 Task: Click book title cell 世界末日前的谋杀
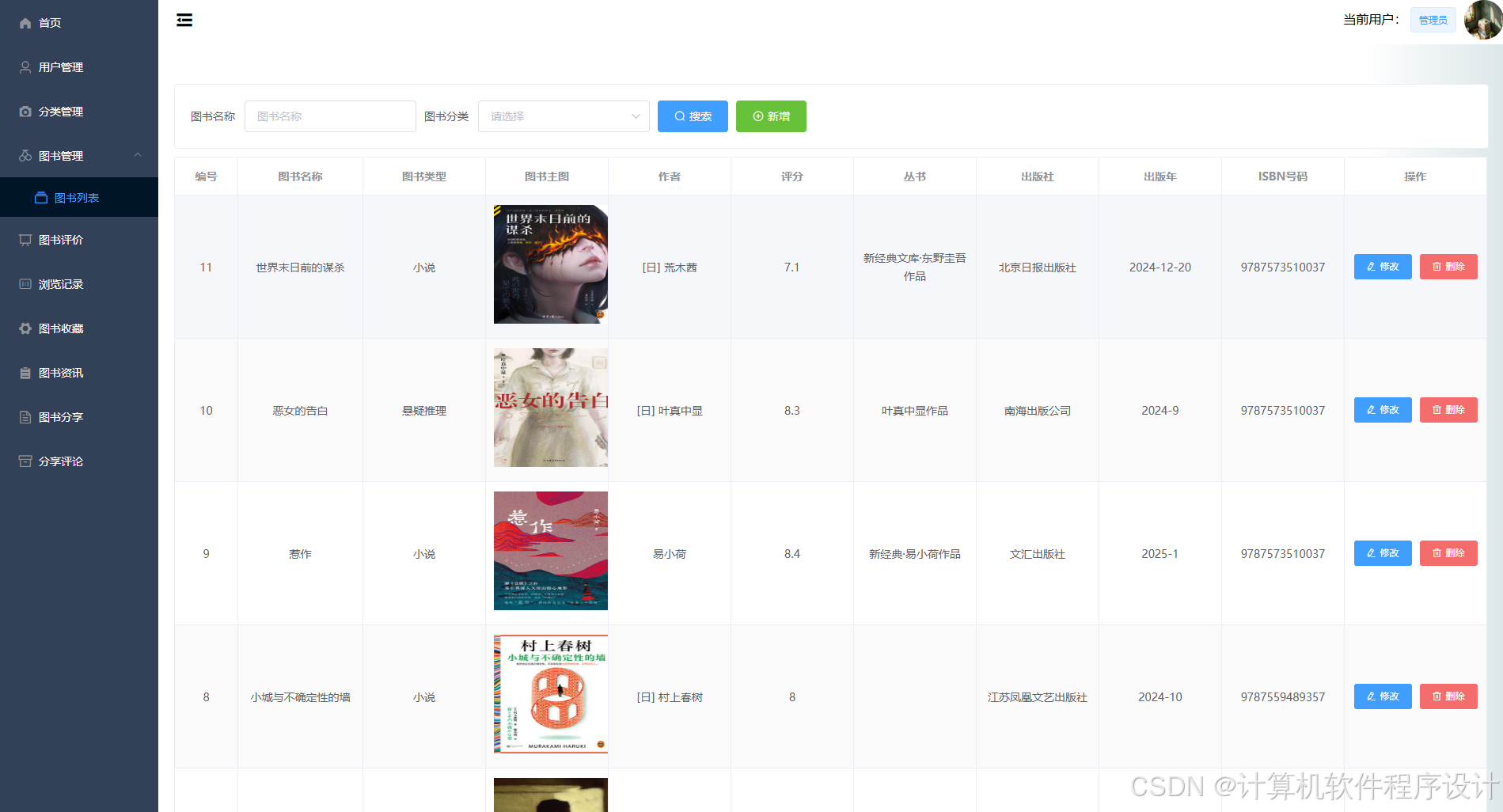(300, 268)
